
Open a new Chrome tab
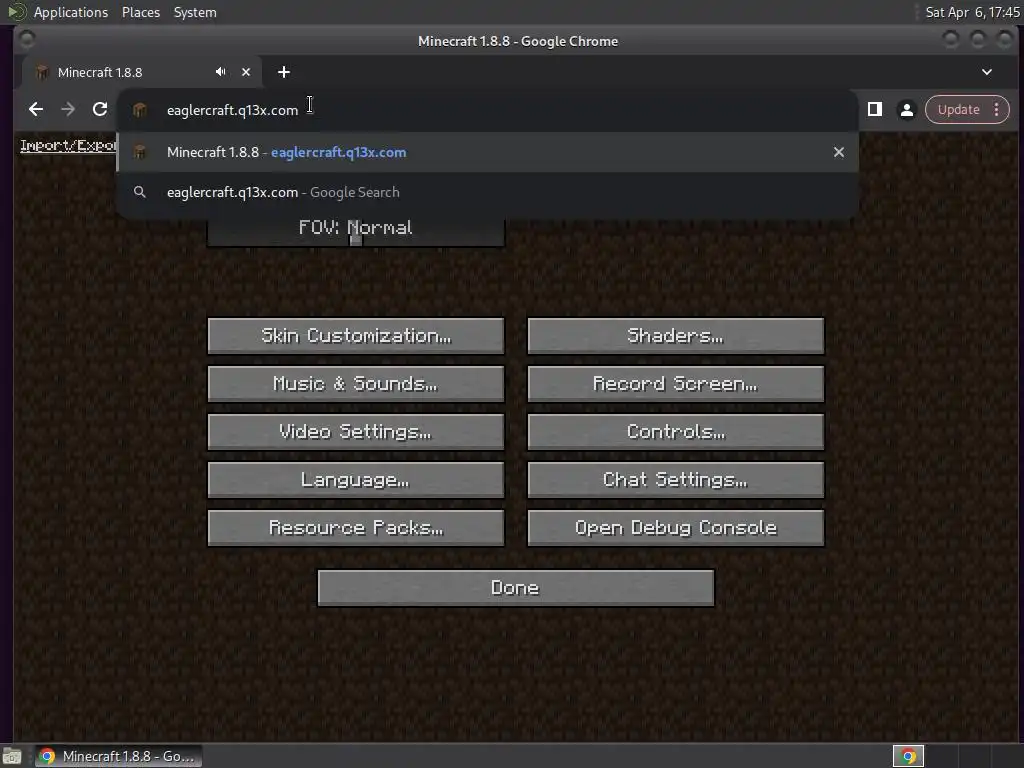[283, 72]
